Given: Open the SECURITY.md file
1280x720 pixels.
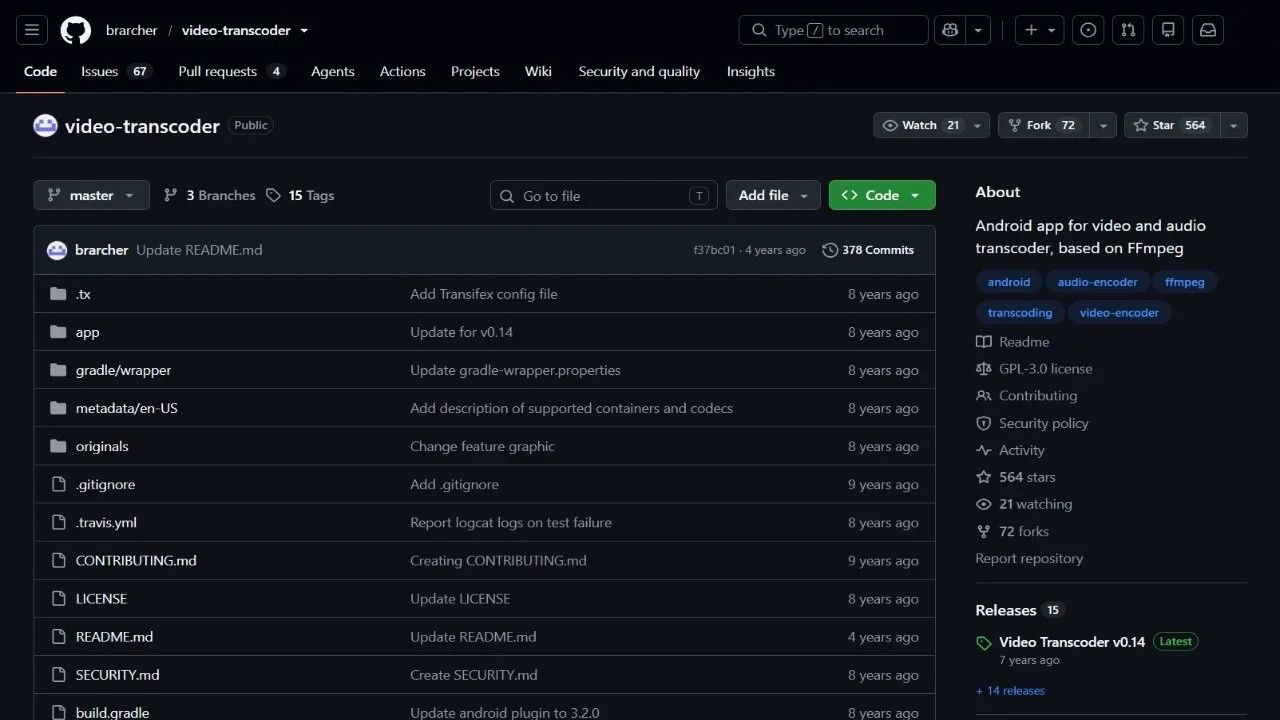Looking at the screenshot, I should pyautogui.click(x=118, y=674).
